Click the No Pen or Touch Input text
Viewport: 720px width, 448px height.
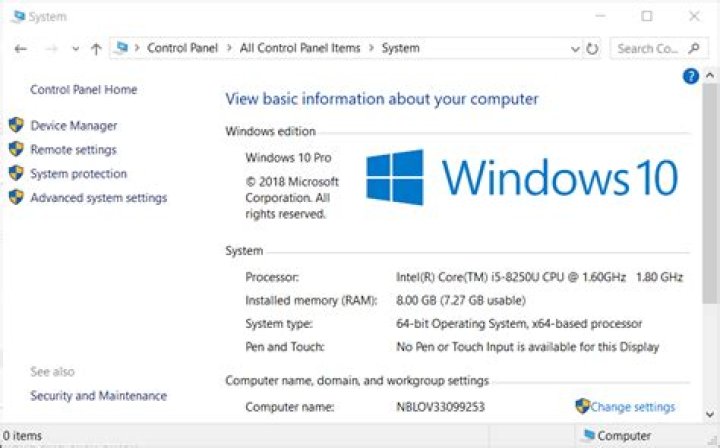coord(528,347)
